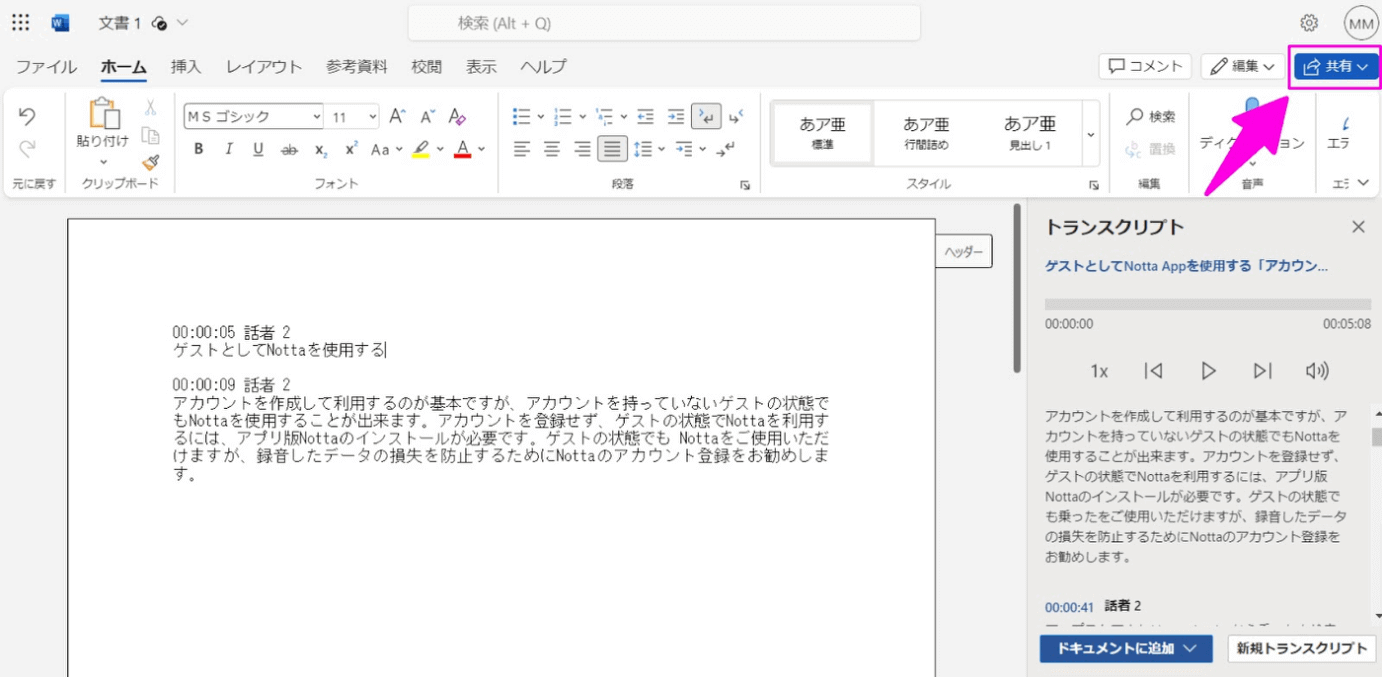Click the Redo arrow icon
Viewport: 1382px width, 677px height.
[27, 150]
